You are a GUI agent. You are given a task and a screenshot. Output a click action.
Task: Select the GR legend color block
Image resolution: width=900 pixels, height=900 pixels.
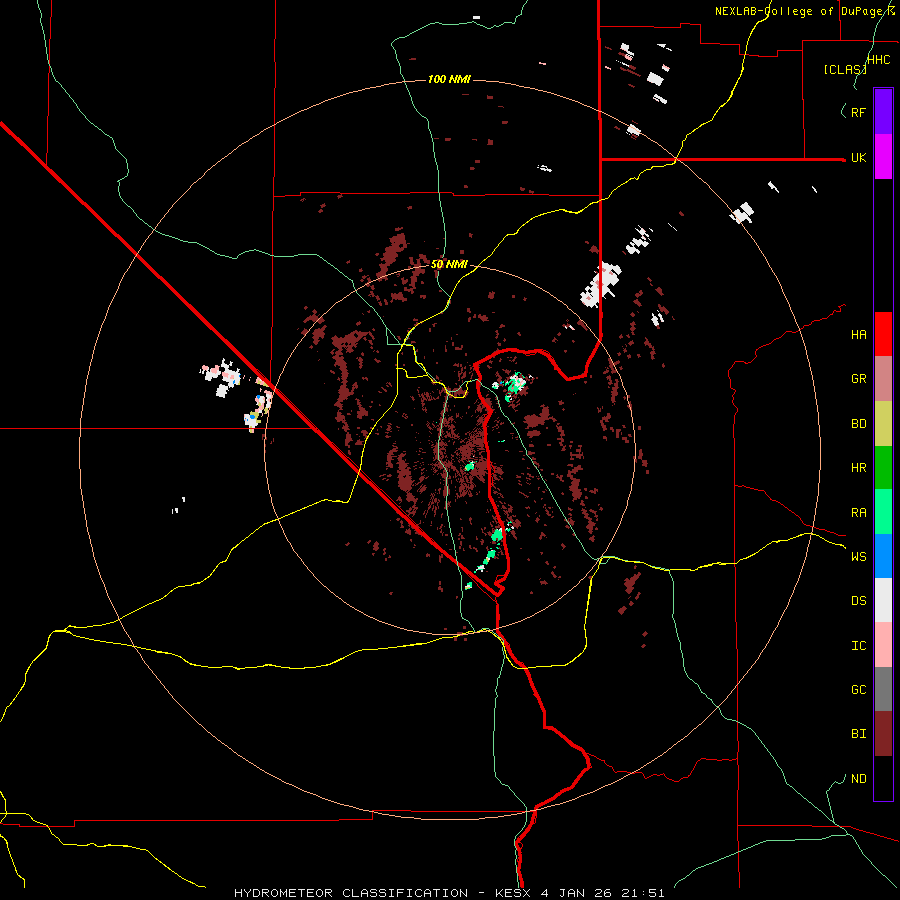883,379
